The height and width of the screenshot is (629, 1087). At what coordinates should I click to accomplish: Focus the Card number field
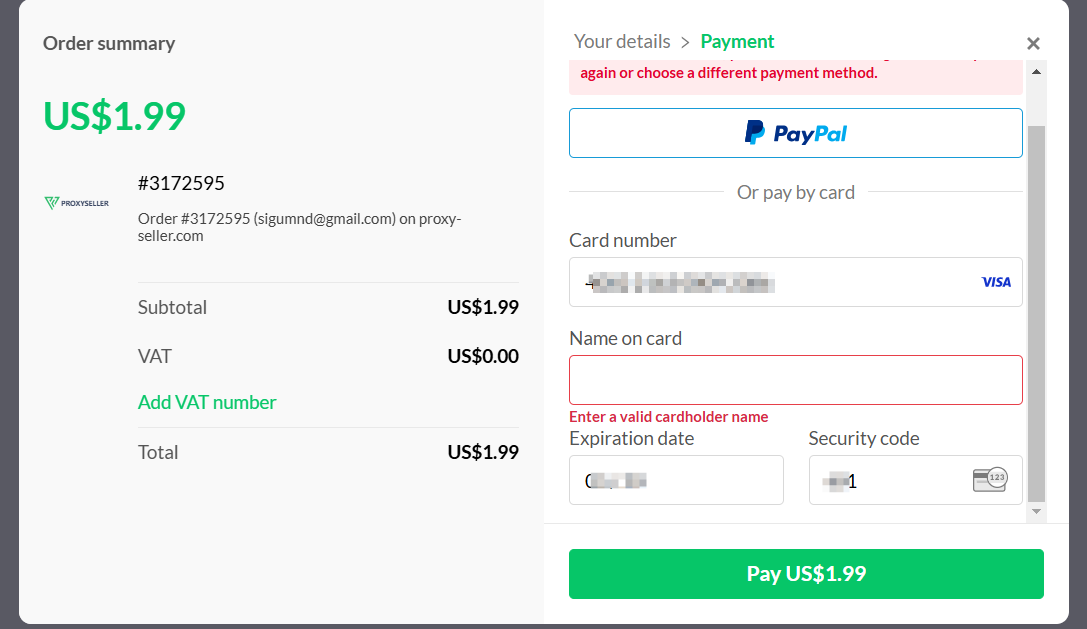click(x=770, y=282)
